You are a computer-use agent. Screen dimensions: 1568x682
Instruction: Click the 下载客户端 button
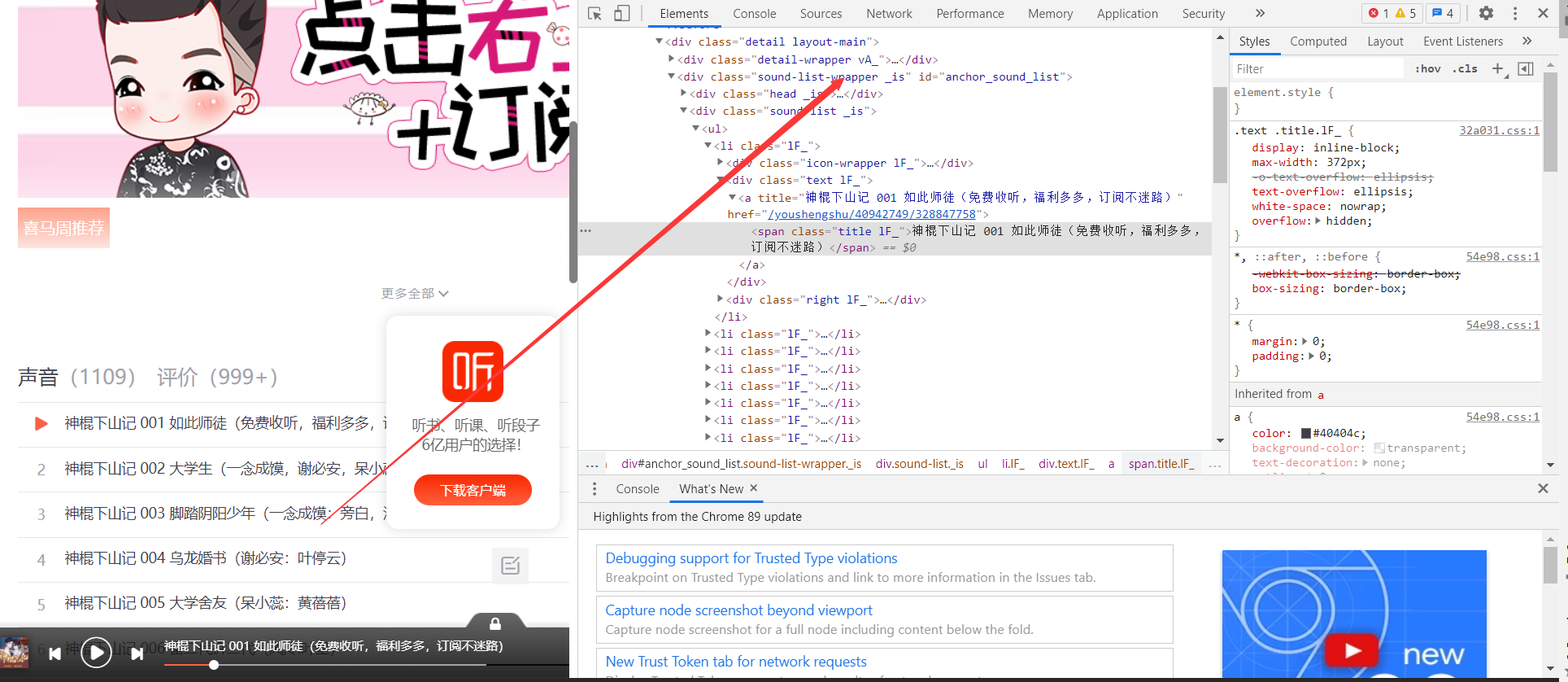click(x=473, y=490)
